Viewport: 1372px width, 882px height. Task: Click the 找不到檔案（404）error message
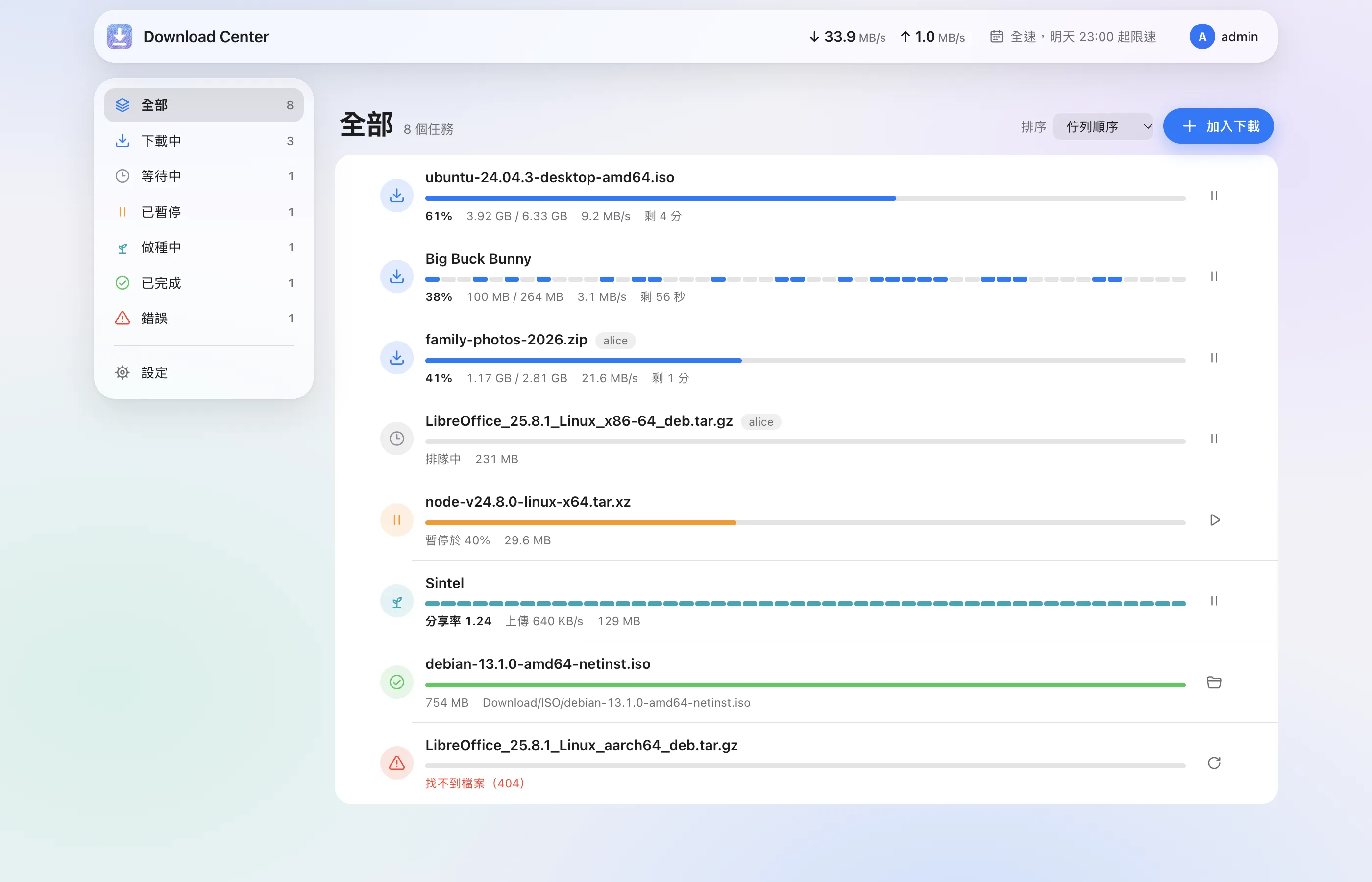tap(475, 784)
